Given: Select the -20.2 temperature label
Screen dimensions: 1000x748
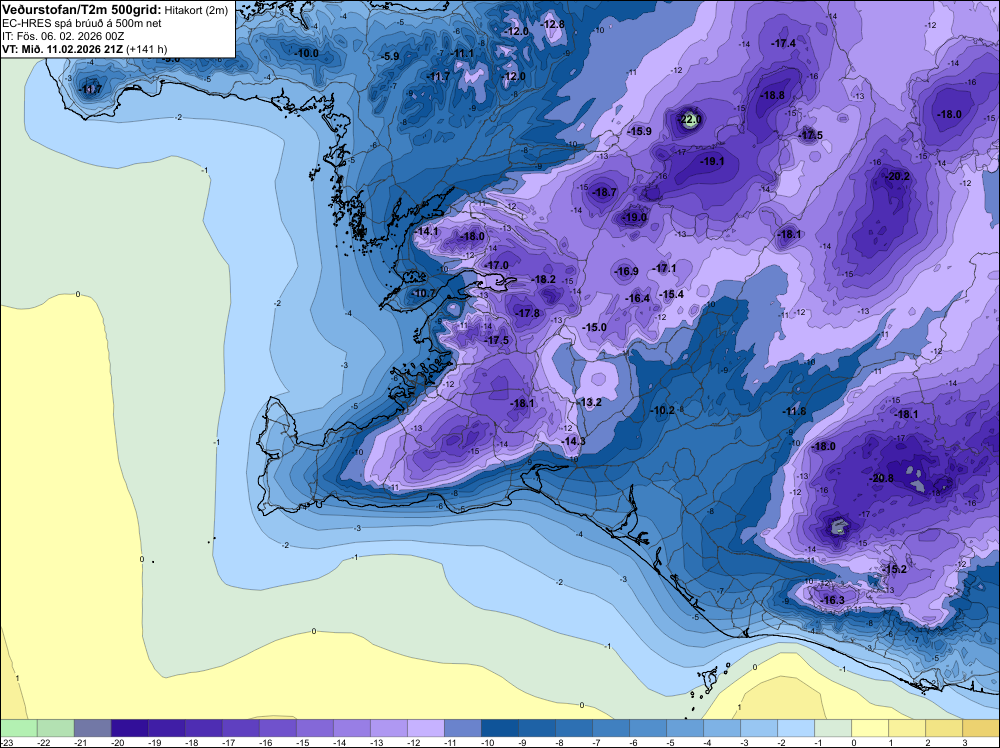Looking at the screenshot, I should (898, 176).
